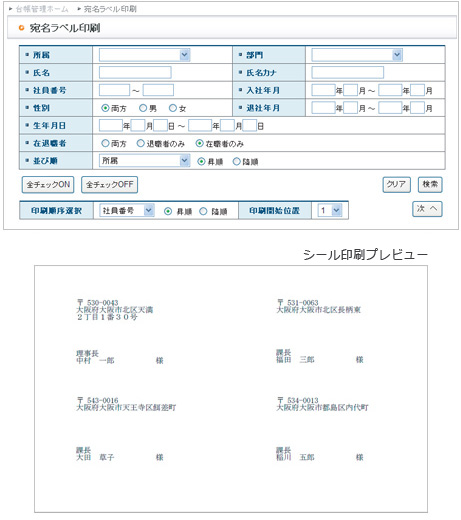This screenshot has width=461, height=520.
Task: Click the 次へ button
Action: [x=427, y=209]
